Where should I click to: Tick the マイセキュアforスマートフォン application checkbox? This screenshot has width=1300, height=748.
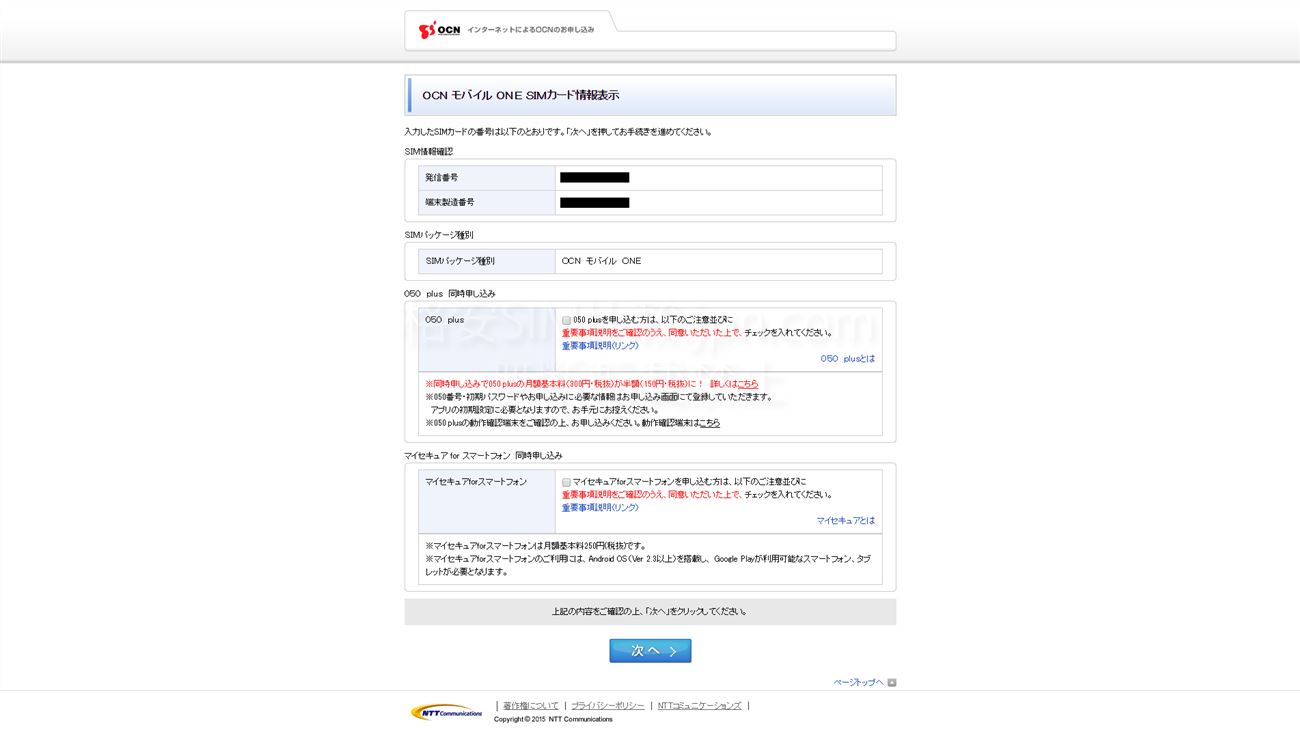[x=566, y=482]
